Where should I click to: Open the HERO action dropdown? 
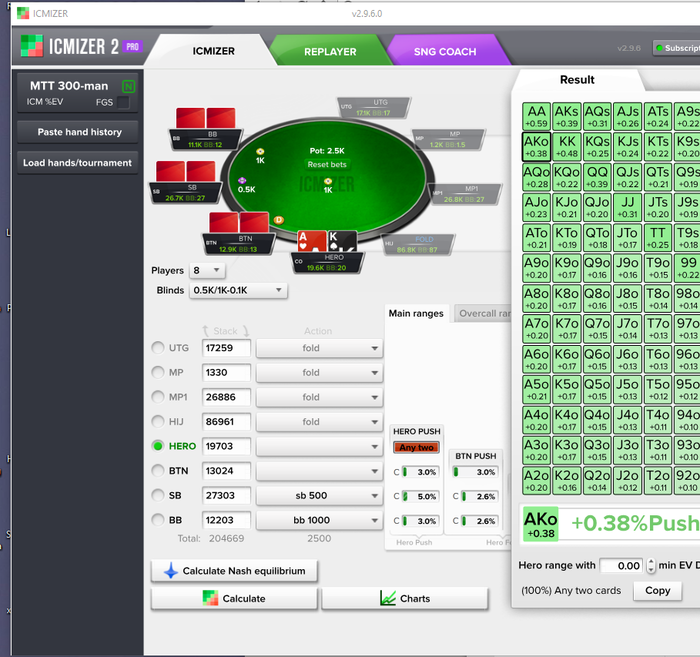coord(320,446)
